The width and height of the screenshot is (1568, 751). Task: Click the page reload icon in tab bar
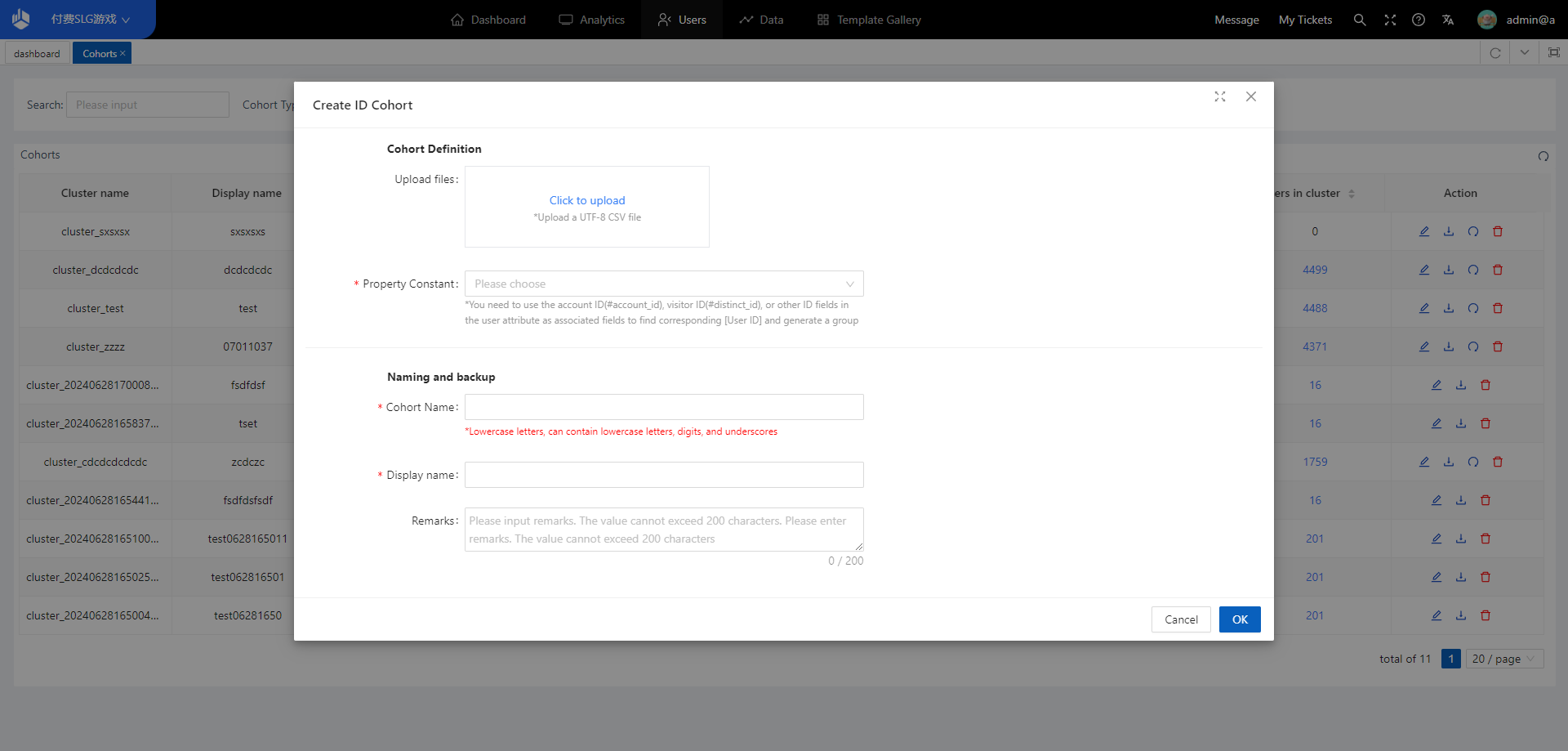point(1495,53)
